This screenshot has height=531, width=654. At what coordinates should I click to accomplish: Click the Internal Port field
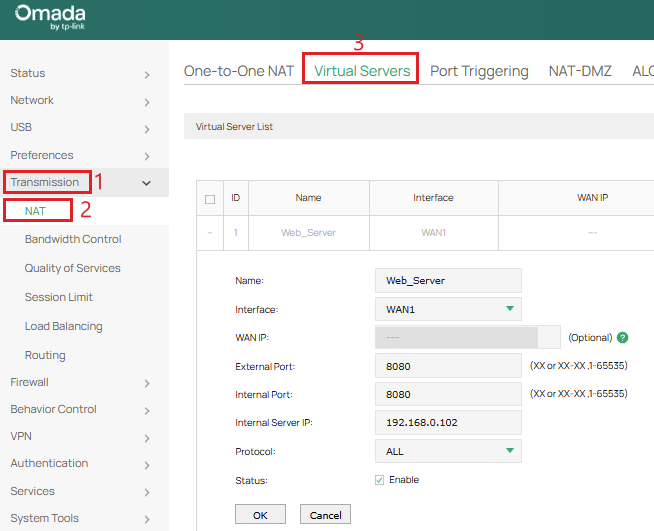pos(448,394)
